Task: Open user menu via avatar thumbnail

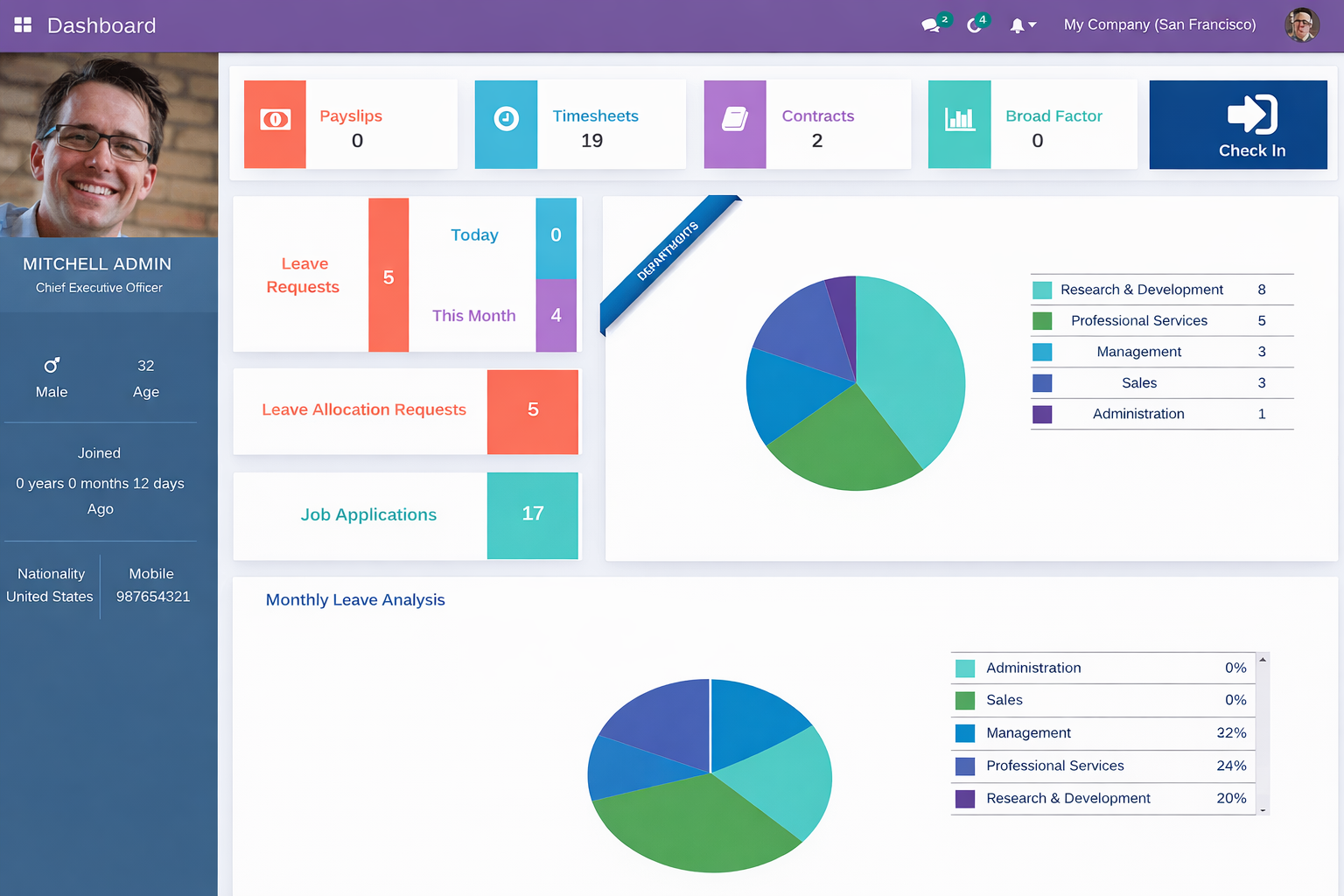Action: coord(1301,25)
